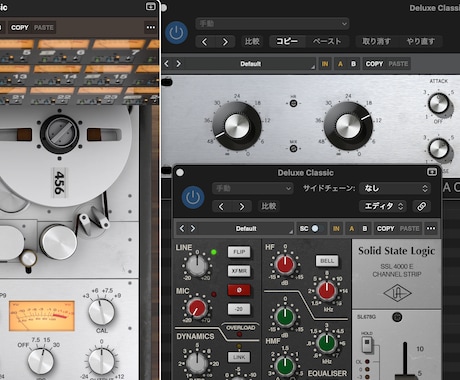Click 取り消す undo button
This screenshot has height=380, width=460.
376,41
